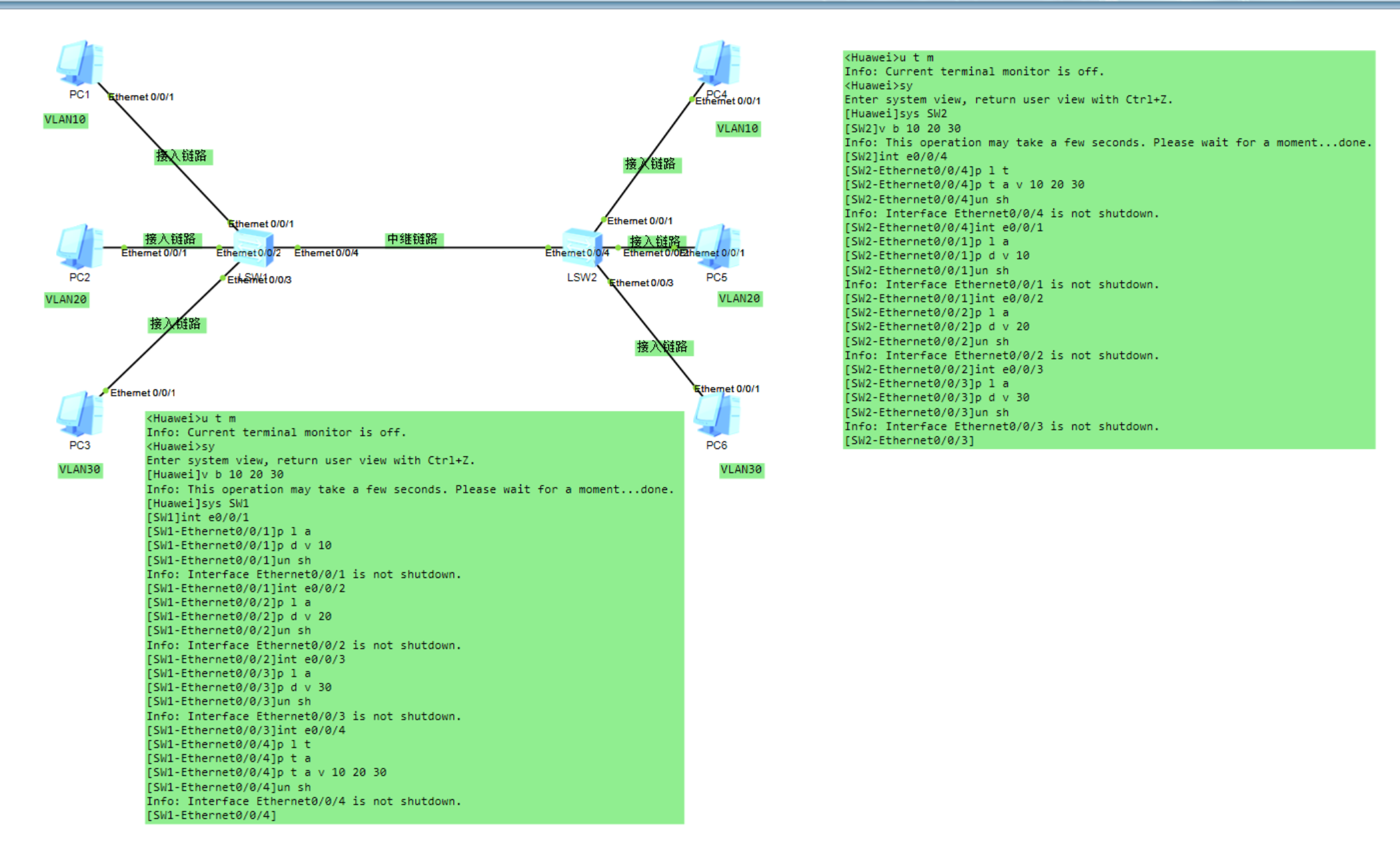Image resolution: width=1400 pixels, height=859 pixels.
Task: Click the Ethernet 0/0/1 label of LSW2
Action: point(640,221)
